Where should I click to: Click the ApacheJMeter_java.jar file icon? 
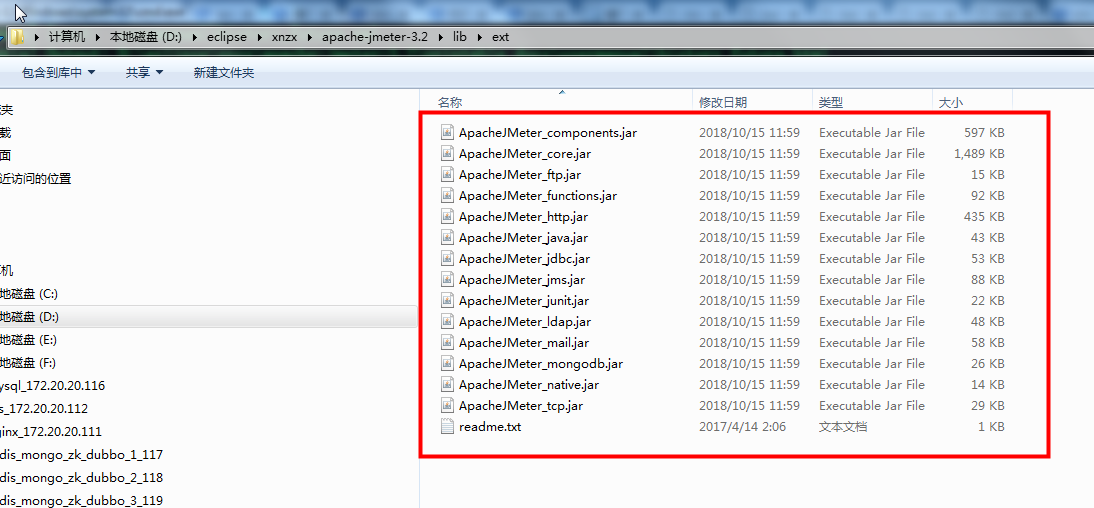point(447,238)
